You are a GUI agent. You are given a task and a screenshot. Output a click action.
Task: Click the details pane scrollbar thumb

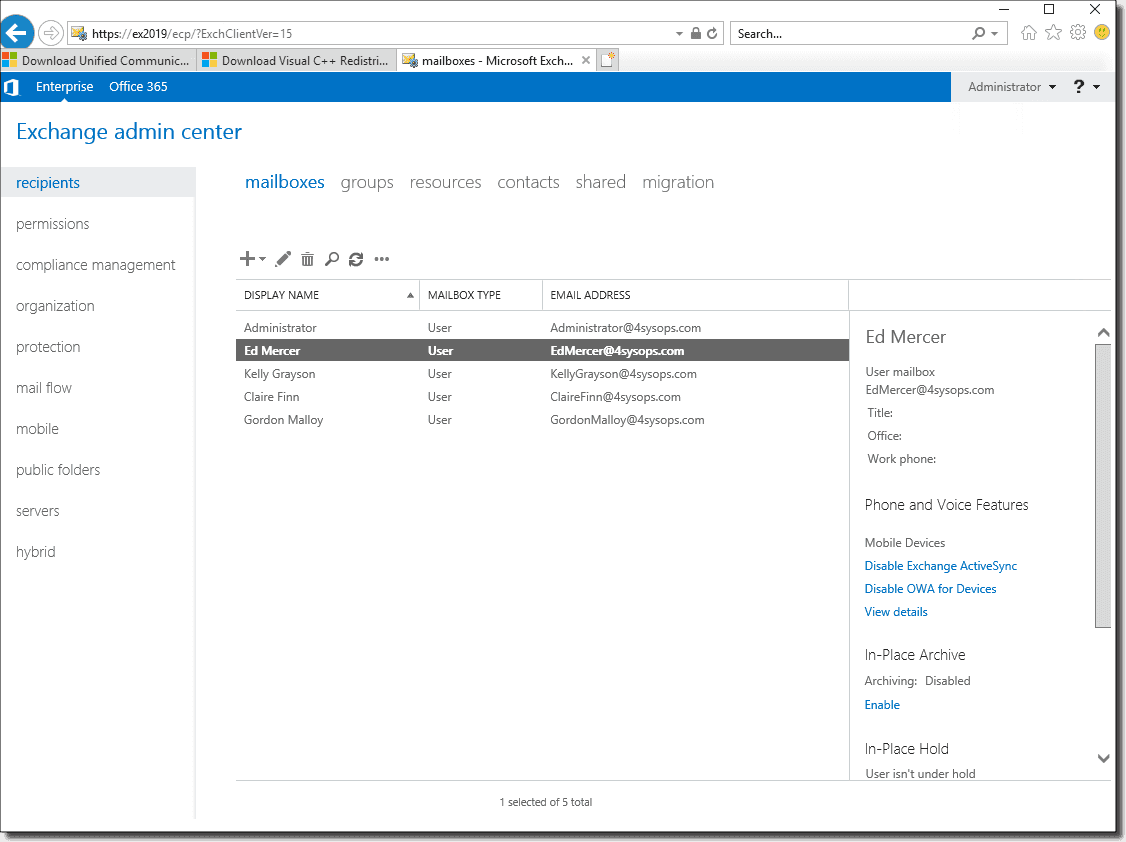1102,485
